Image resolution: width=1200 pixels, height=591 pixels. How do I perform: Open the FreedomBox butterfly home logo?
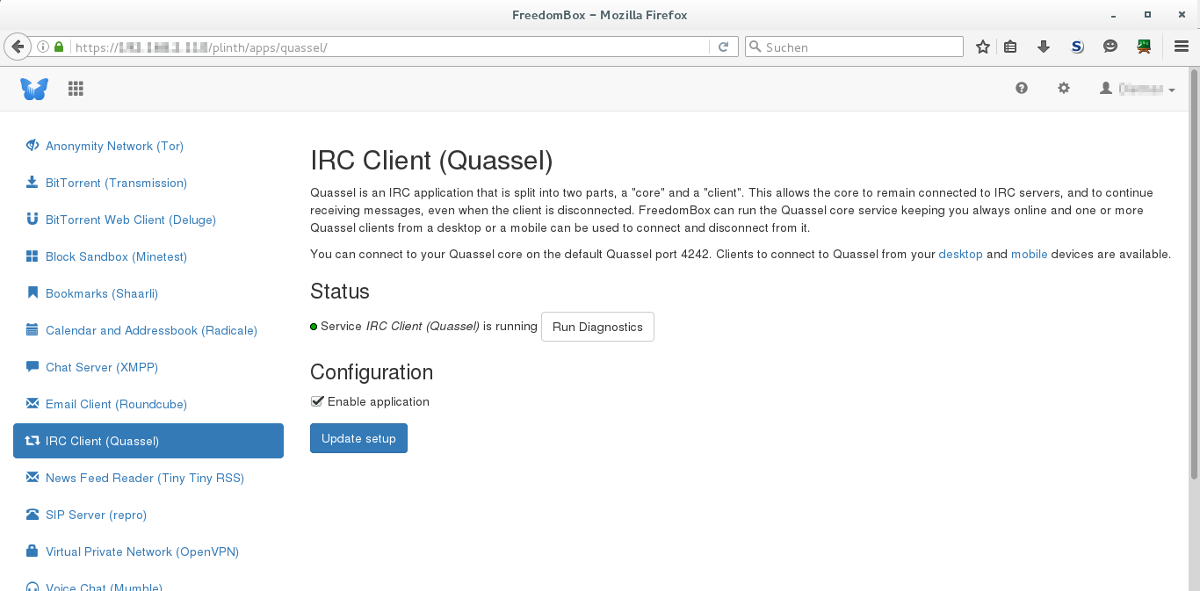(x=34, y=89)
